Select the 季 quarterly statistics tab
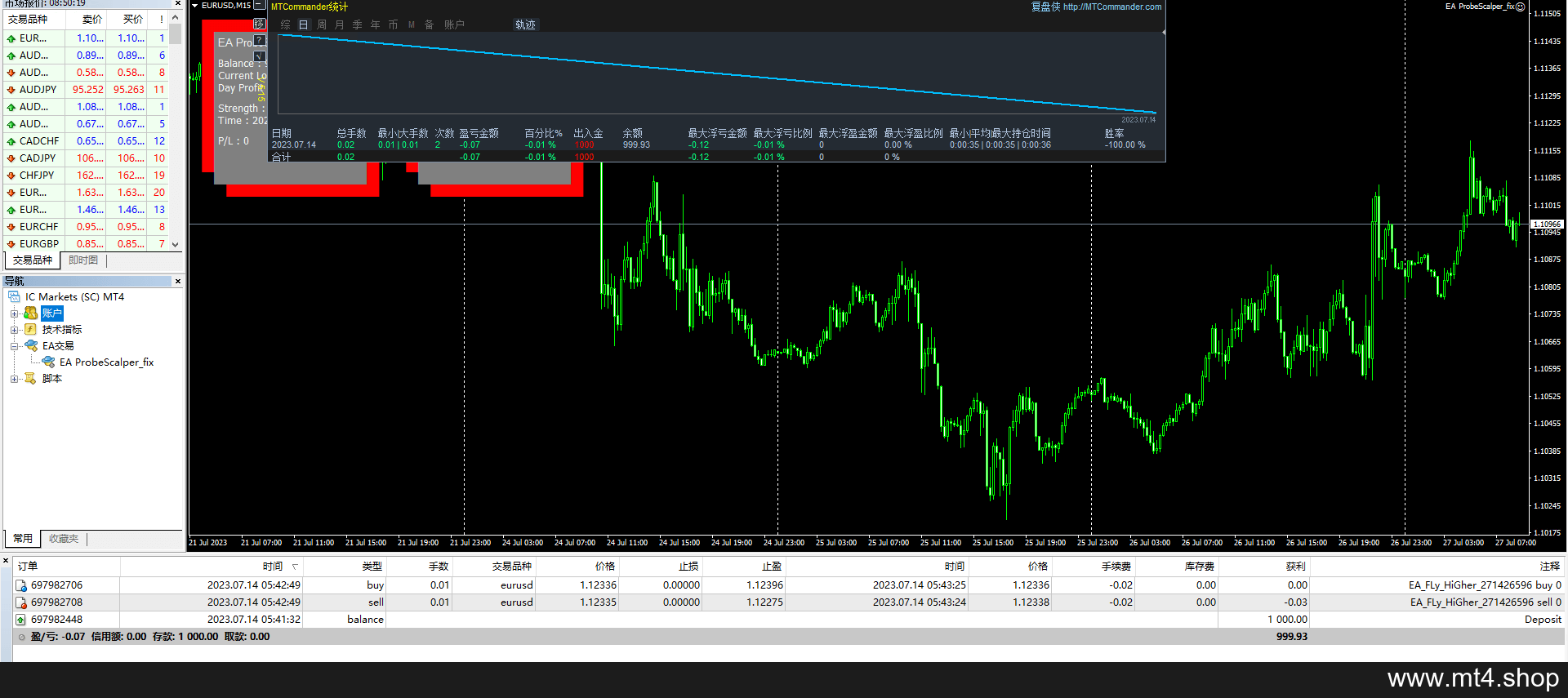 pyautogui.click(x=358, y=24)
